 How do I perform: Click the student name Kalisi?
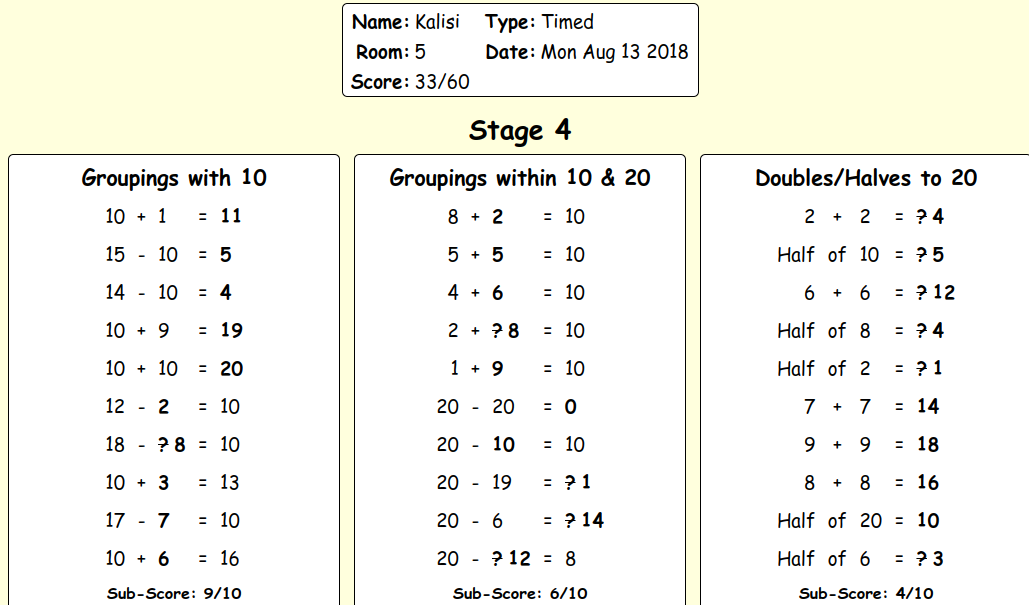(x=438, y=22)
